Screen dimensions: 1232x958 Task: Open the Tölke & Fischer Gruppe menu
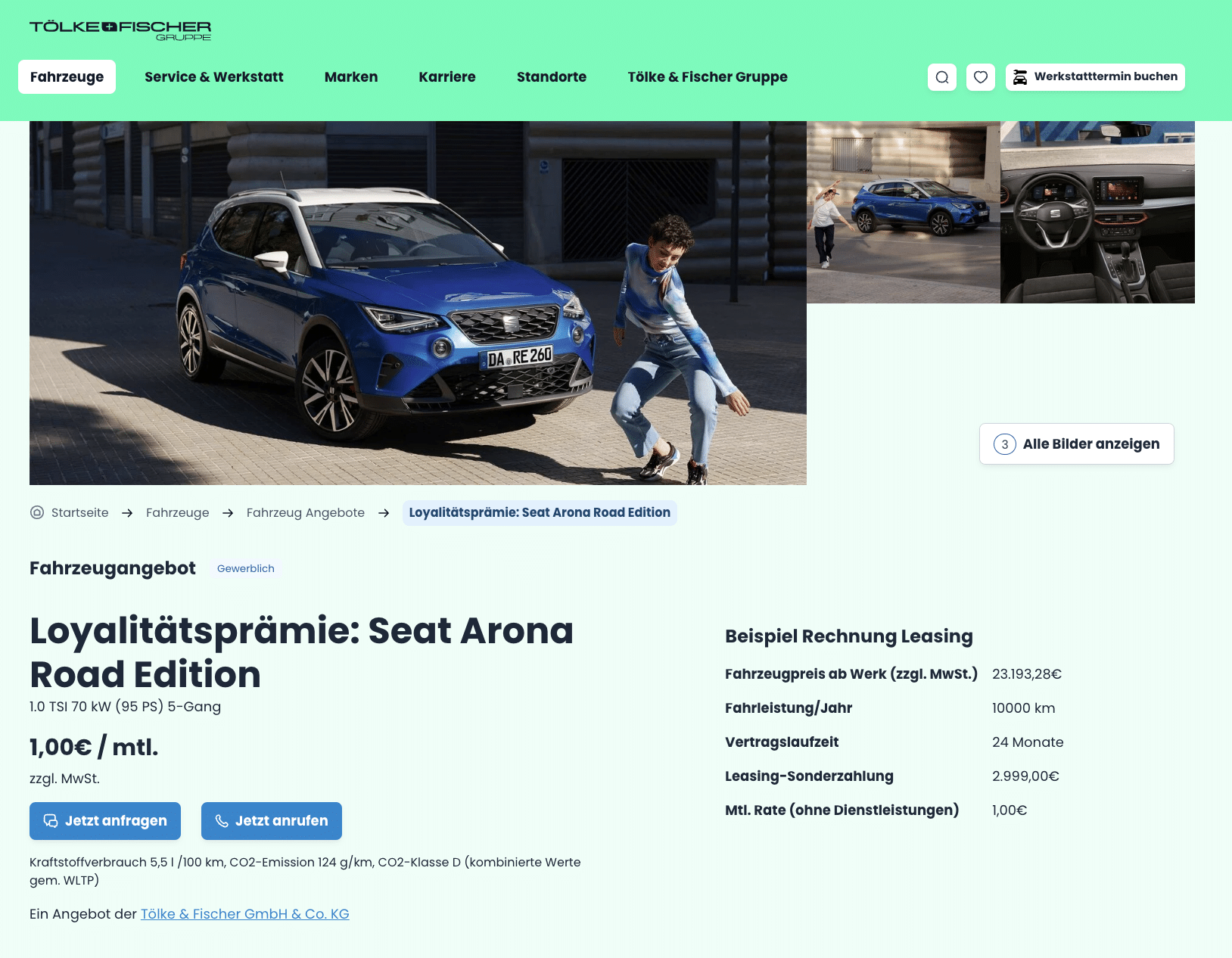coord(708,77)
